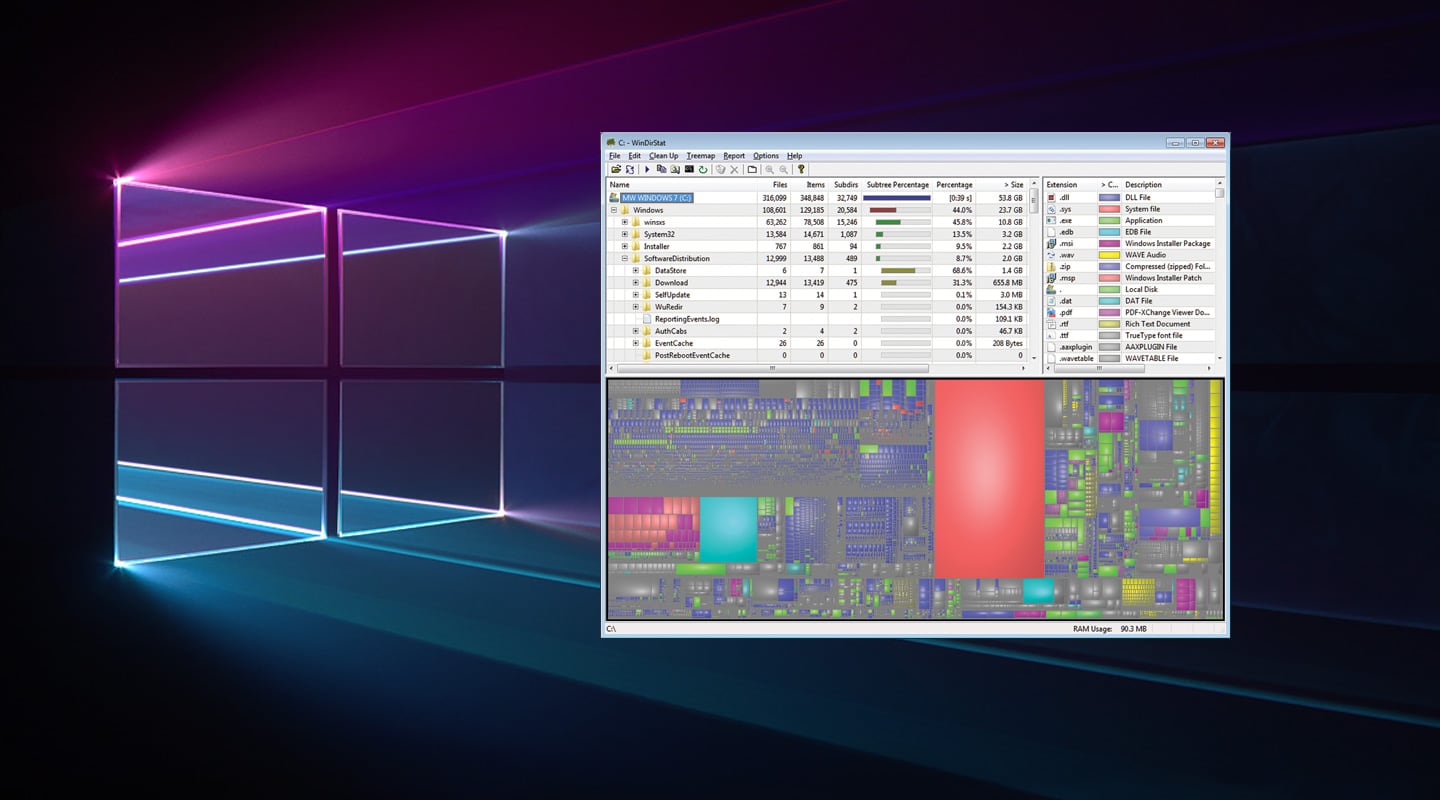Sort by the Percentage column header
Screen dimensions: 1440x800
pyautogui.click(x=954, y=185)
